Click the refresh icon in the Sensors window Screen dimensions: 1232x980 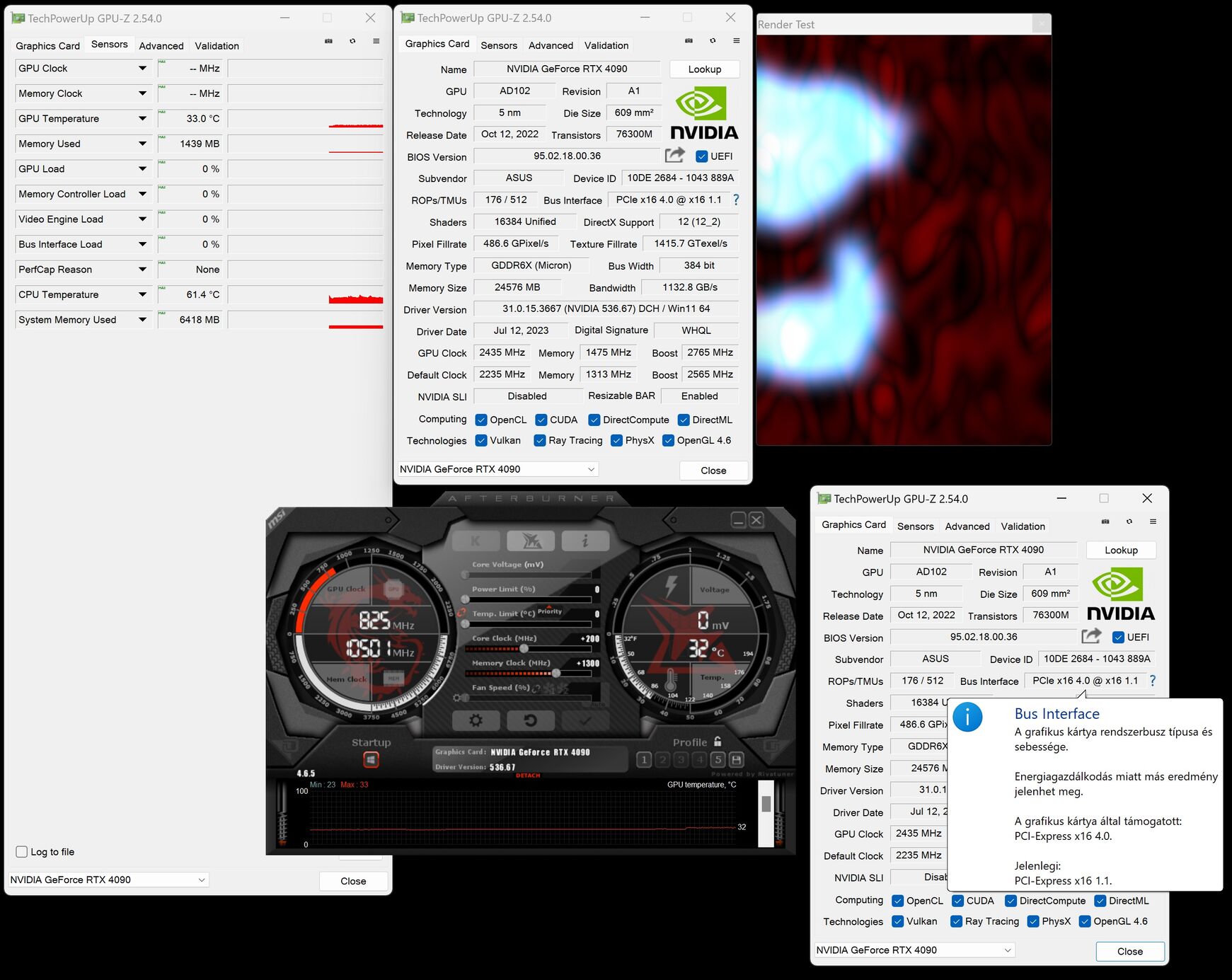click(x=352, y=41)
